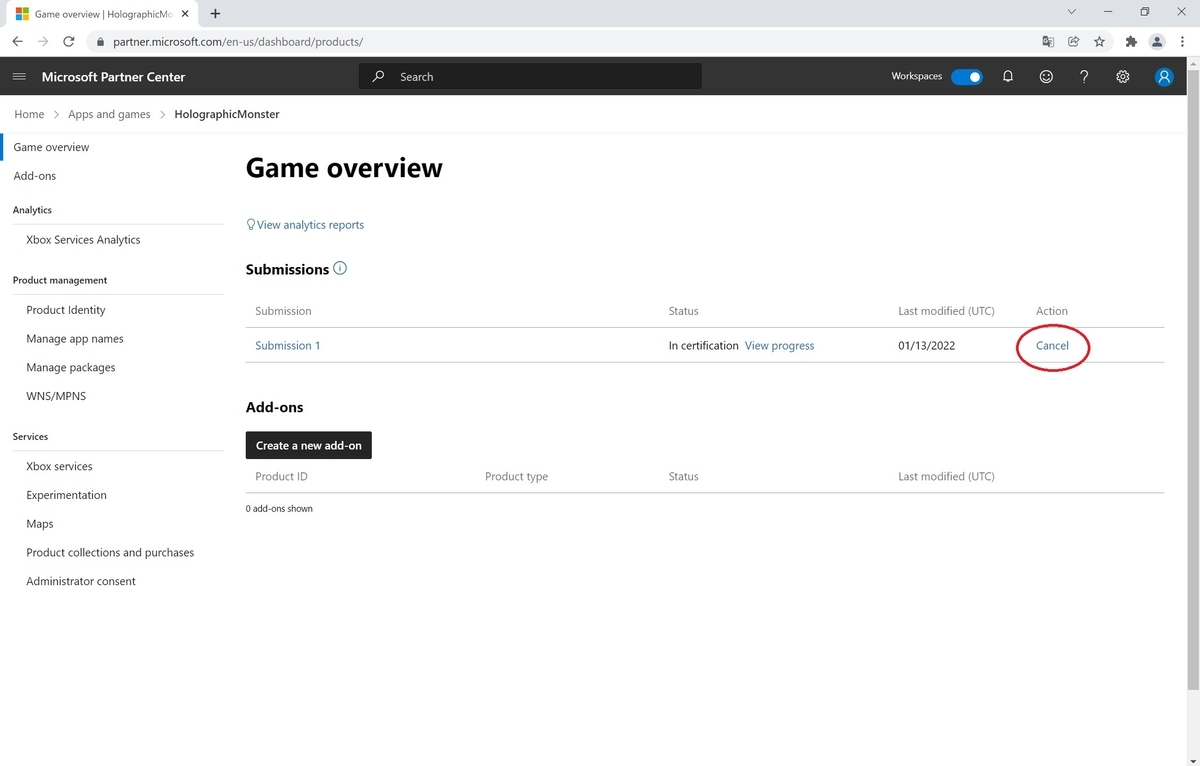Viewport: 1200px width, 766px height.
Task: Cancel Submission 1
Action: pos(1052,345)
